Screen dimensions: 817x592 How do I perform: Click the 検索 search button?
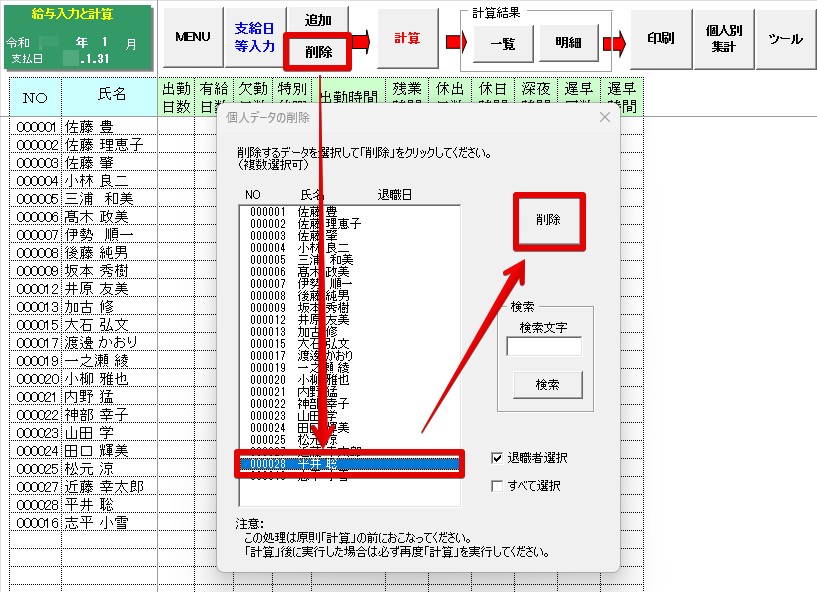tap(547, 385)
